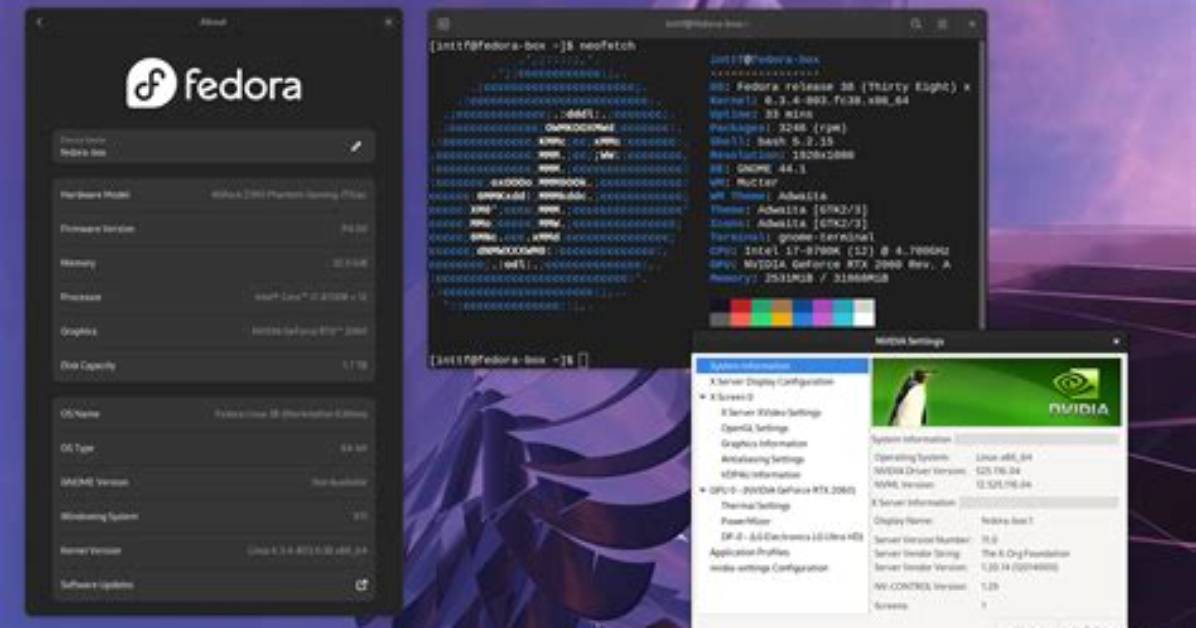Click the Fedora logo in About window
Screen dimensions: 1196x628
coord(214,83)
